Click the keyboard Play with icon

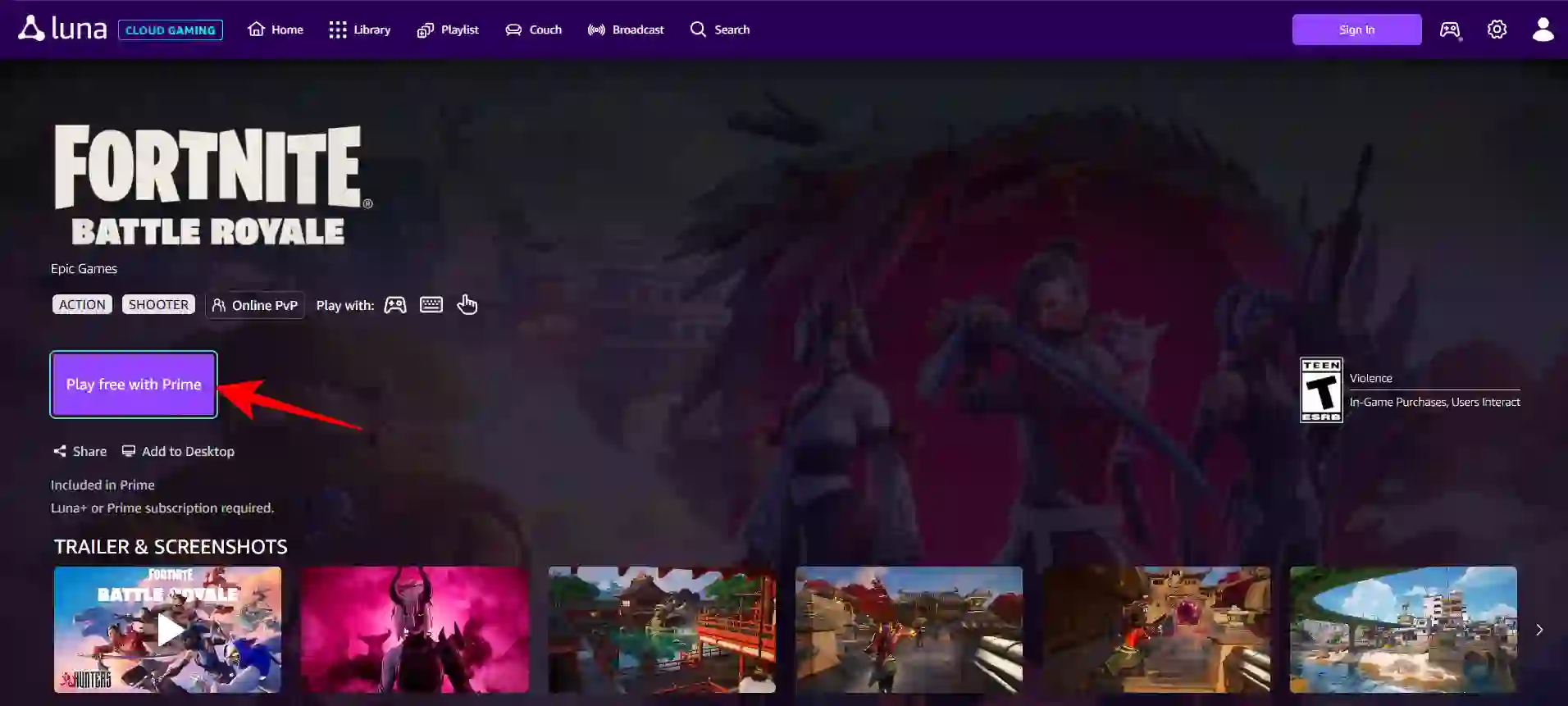pyautogui.click(x=431, y=305)
